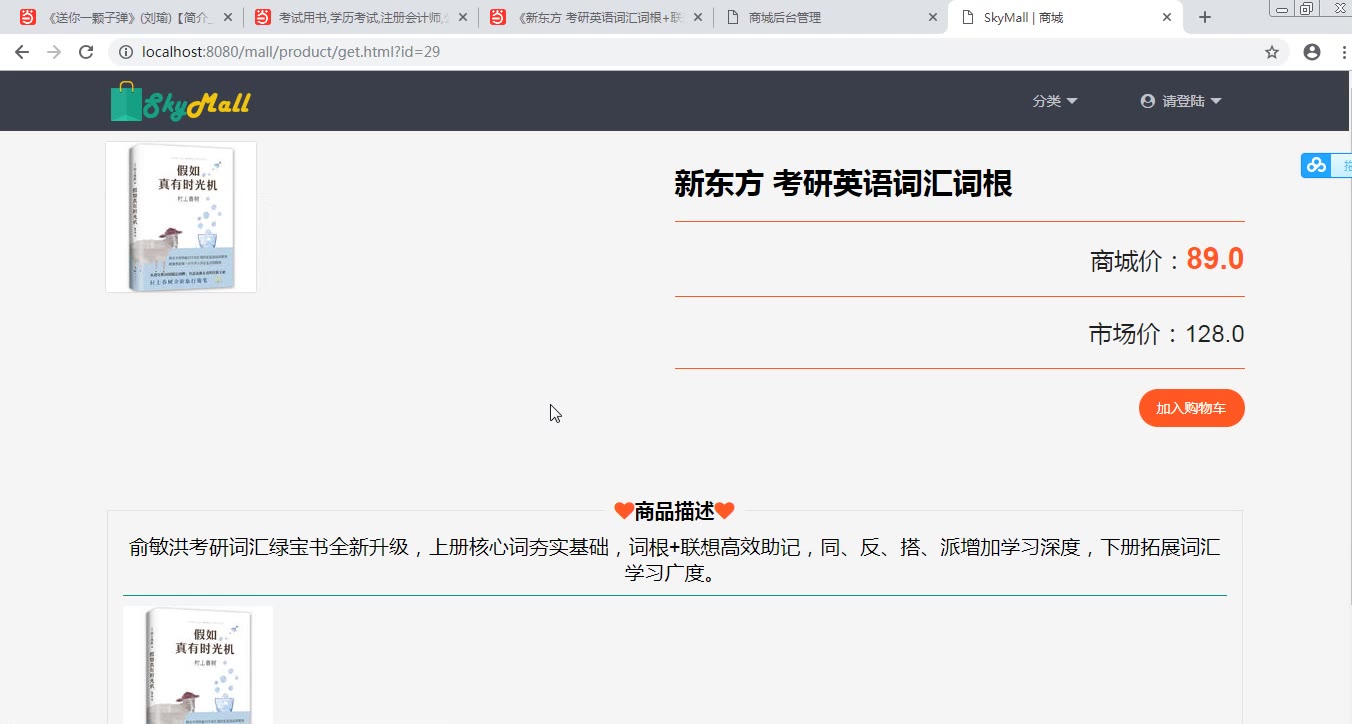Expand the 分类 category dropdown
Viewport: 1352px width, 724px height.
coord(1054,101)
